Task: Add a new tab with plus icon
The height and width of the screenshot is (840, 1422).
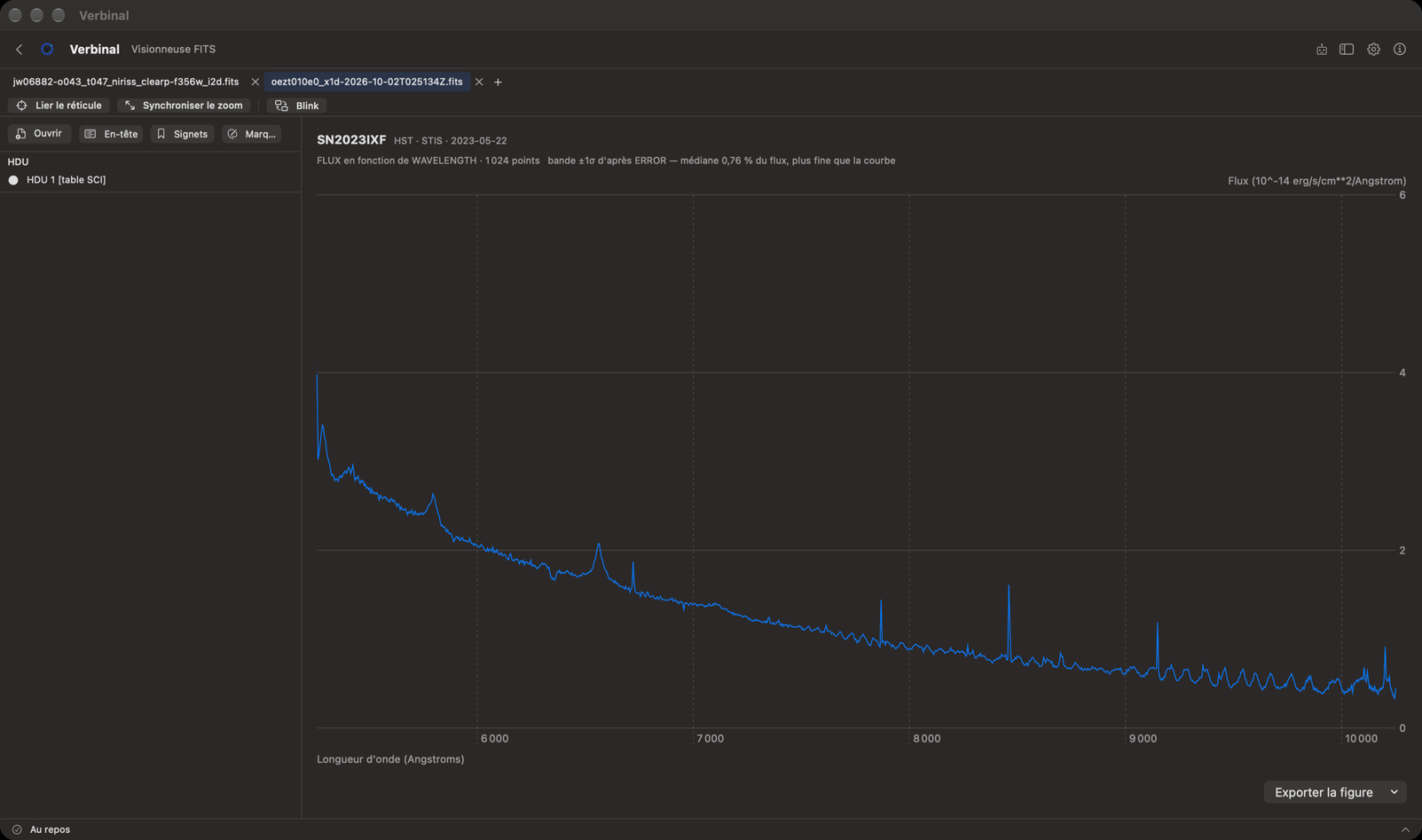Action: pyautogui.click(x=498, y=82)
